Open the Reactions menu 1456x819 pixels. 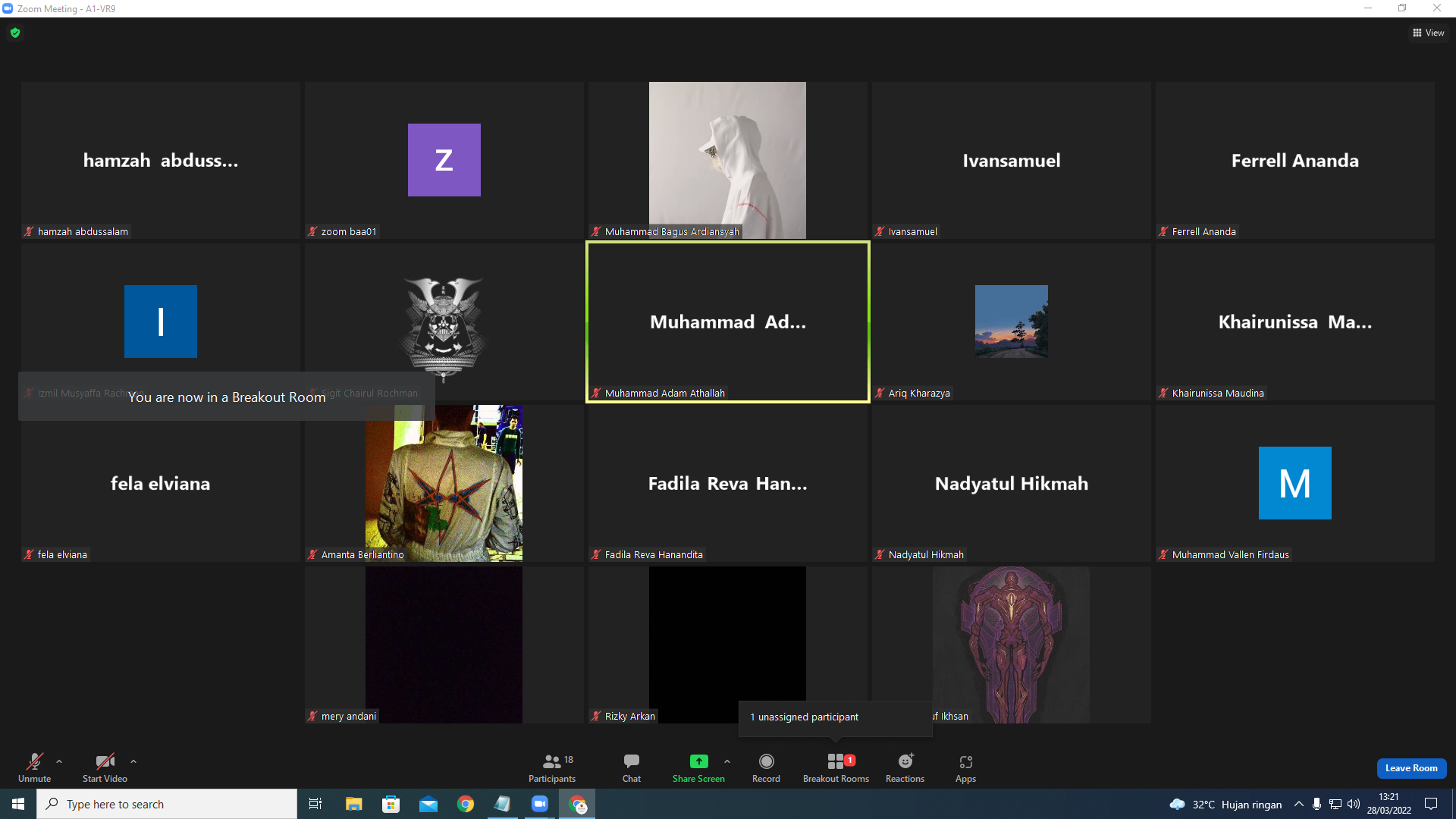pos(905,767)
